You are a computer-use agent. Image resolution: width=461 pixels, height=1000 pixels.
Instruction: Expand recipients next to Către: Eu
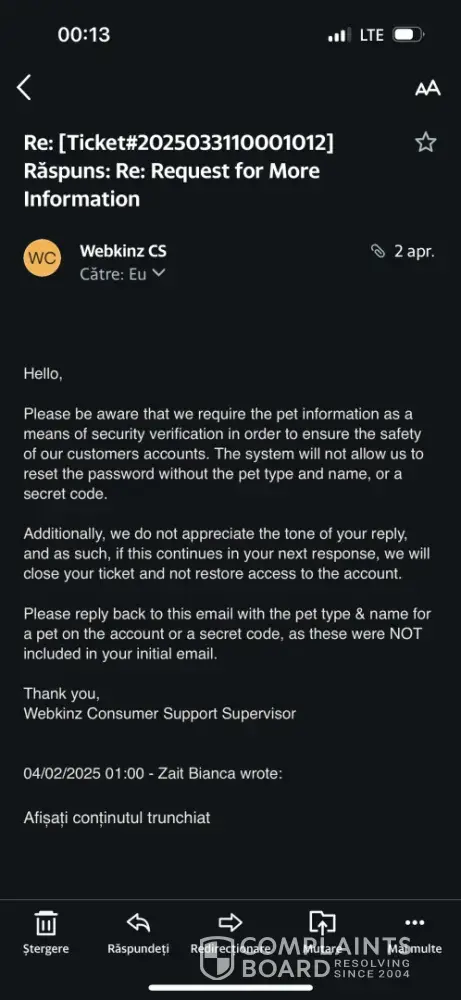159,274
